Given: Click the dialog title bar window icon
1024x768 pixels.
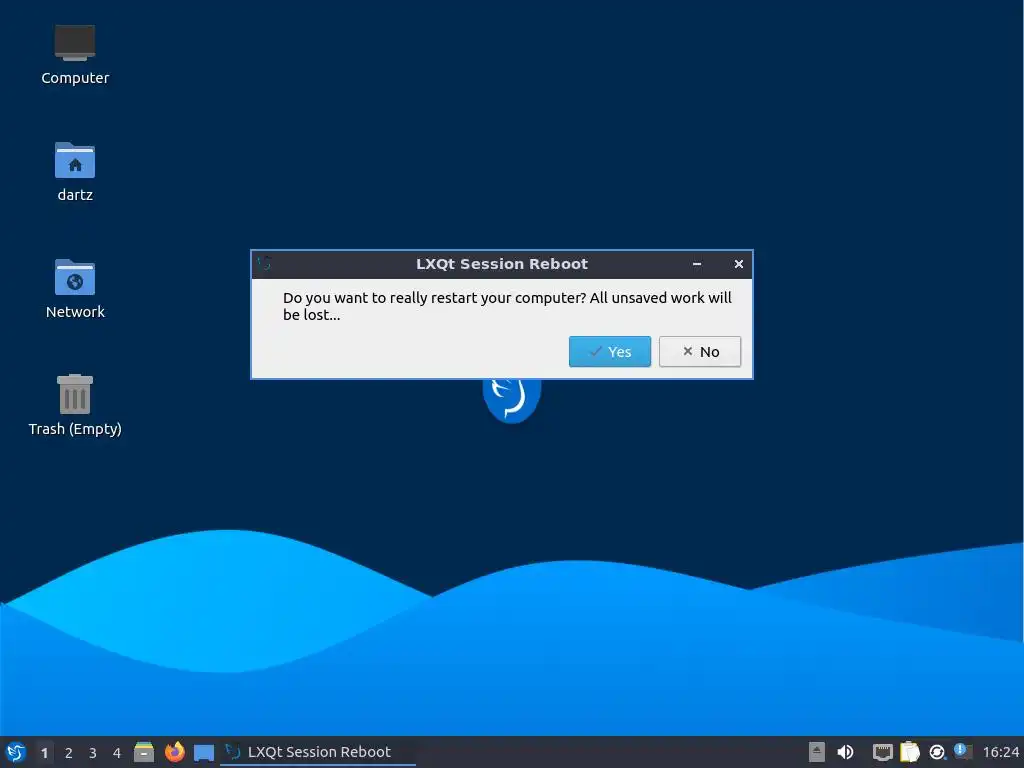Looking at the screenshot, I should [264, 263].
